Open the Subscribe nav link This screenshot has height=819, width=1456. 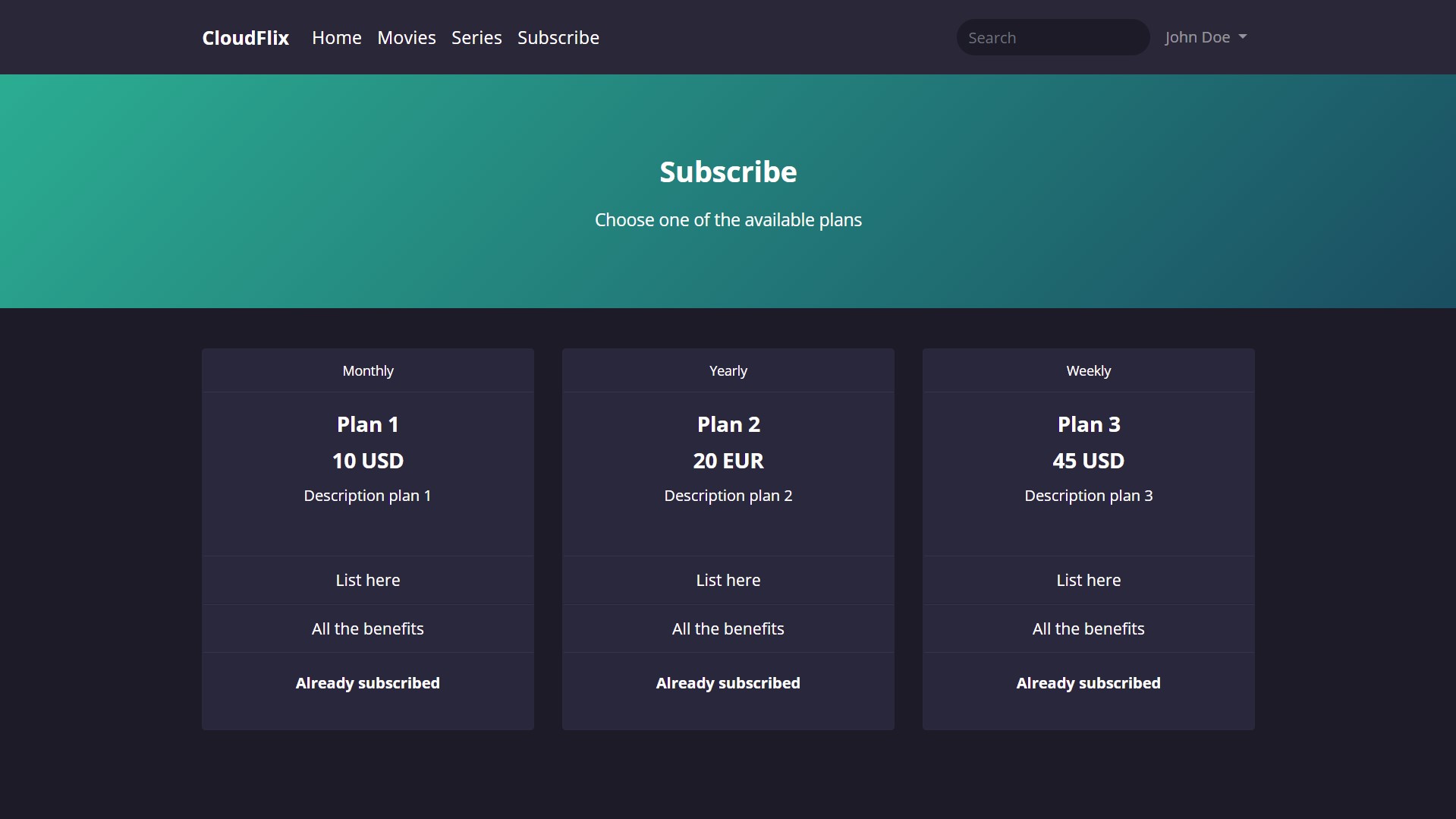[x=558, y=37]
